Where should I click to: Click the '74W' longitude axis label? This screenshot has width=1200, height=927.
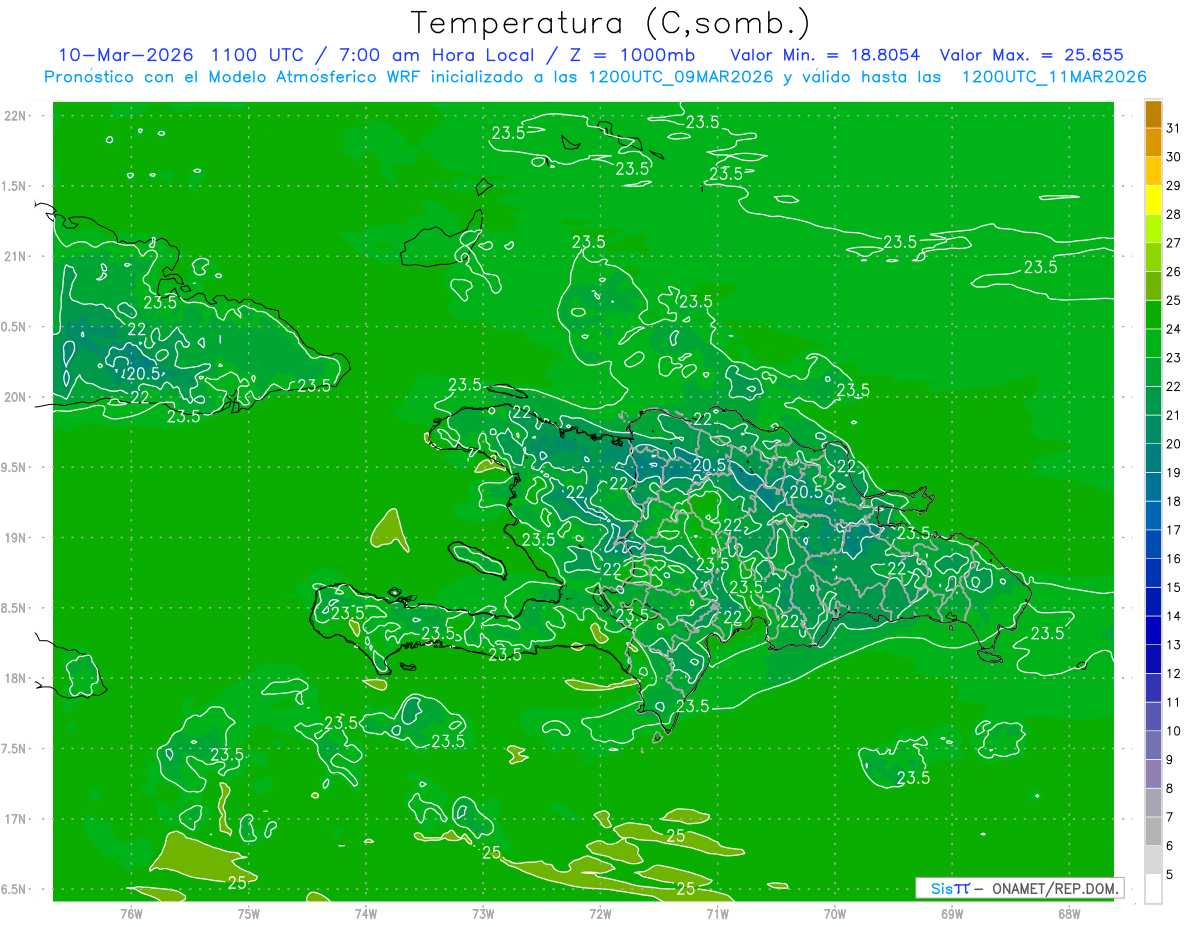[366, 913]
